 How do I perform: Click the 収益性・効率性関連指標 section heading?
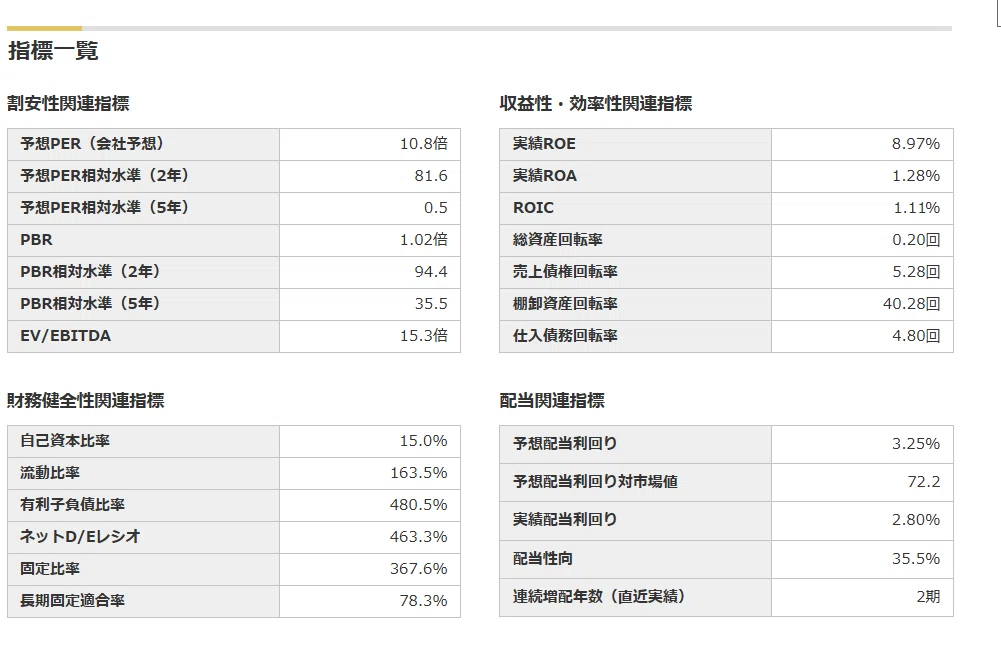596,103
